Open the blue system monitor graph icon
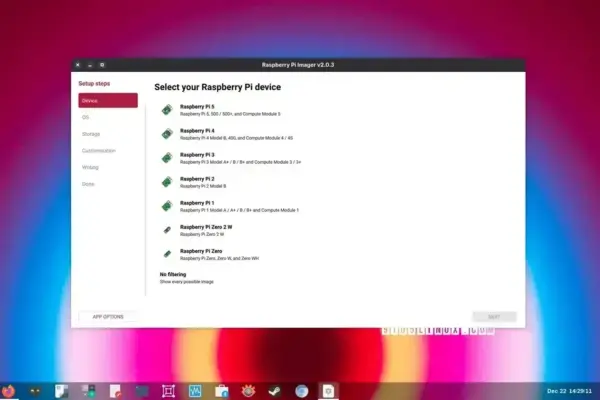600x400 pixels. (x=195, y=391)
